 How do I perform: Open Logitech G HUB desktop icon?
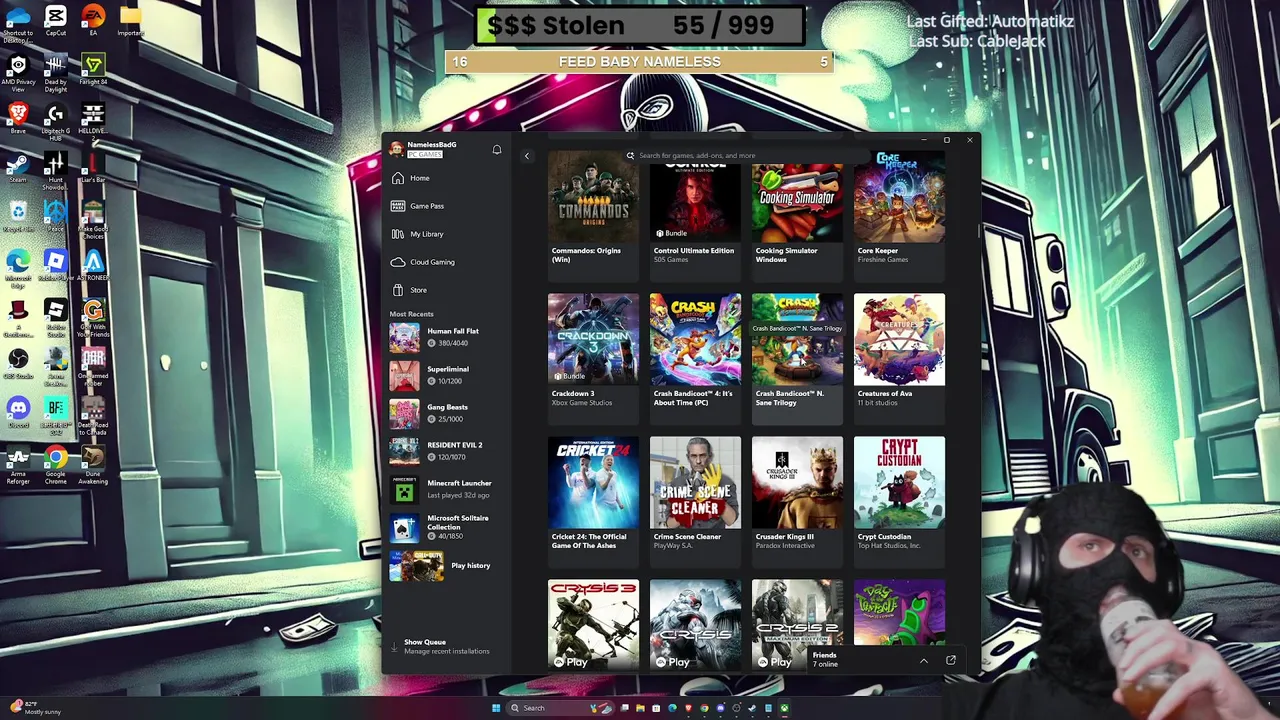coord(55,121)
